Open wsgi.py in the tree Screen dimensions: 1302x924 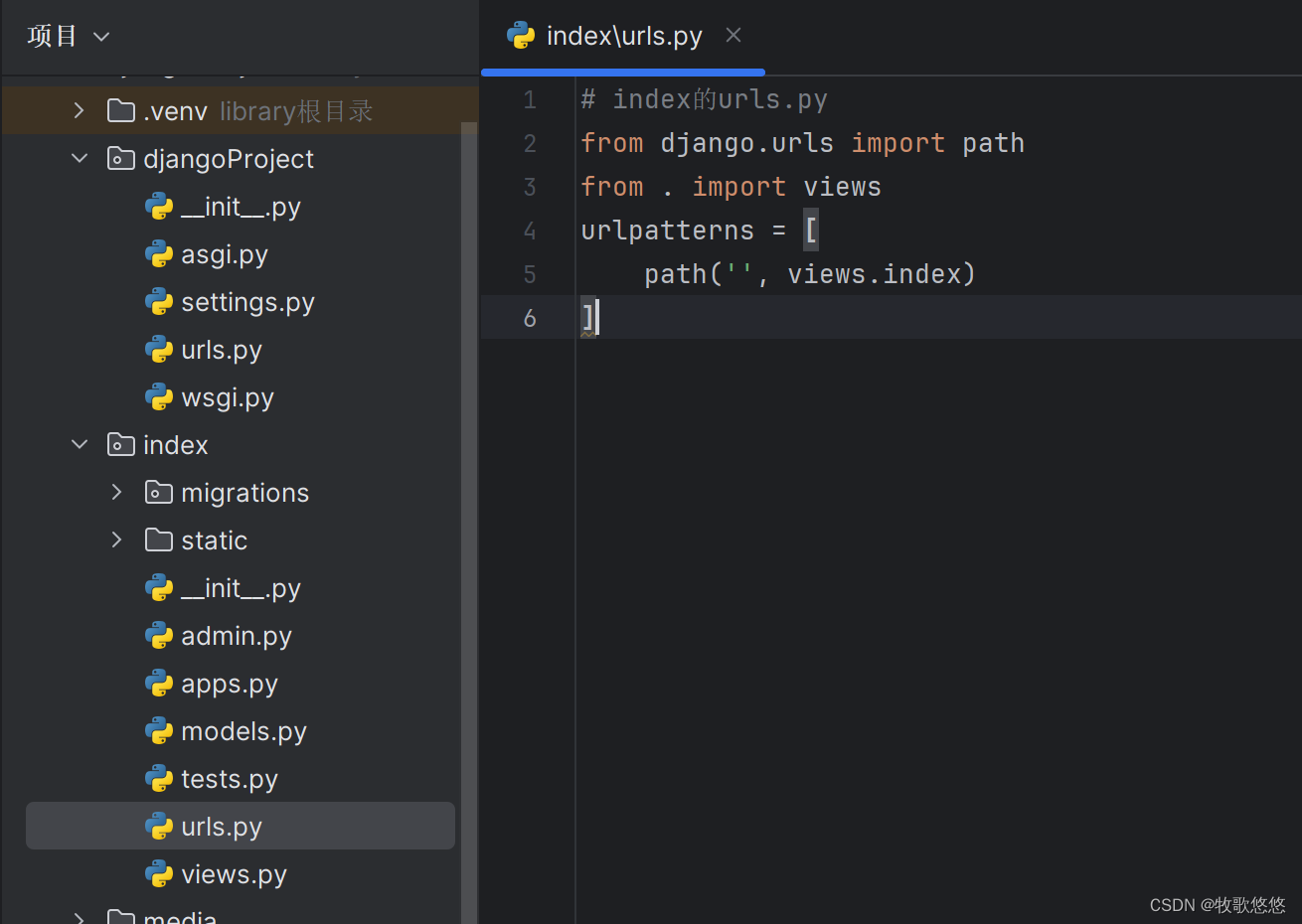click(228, 397)
